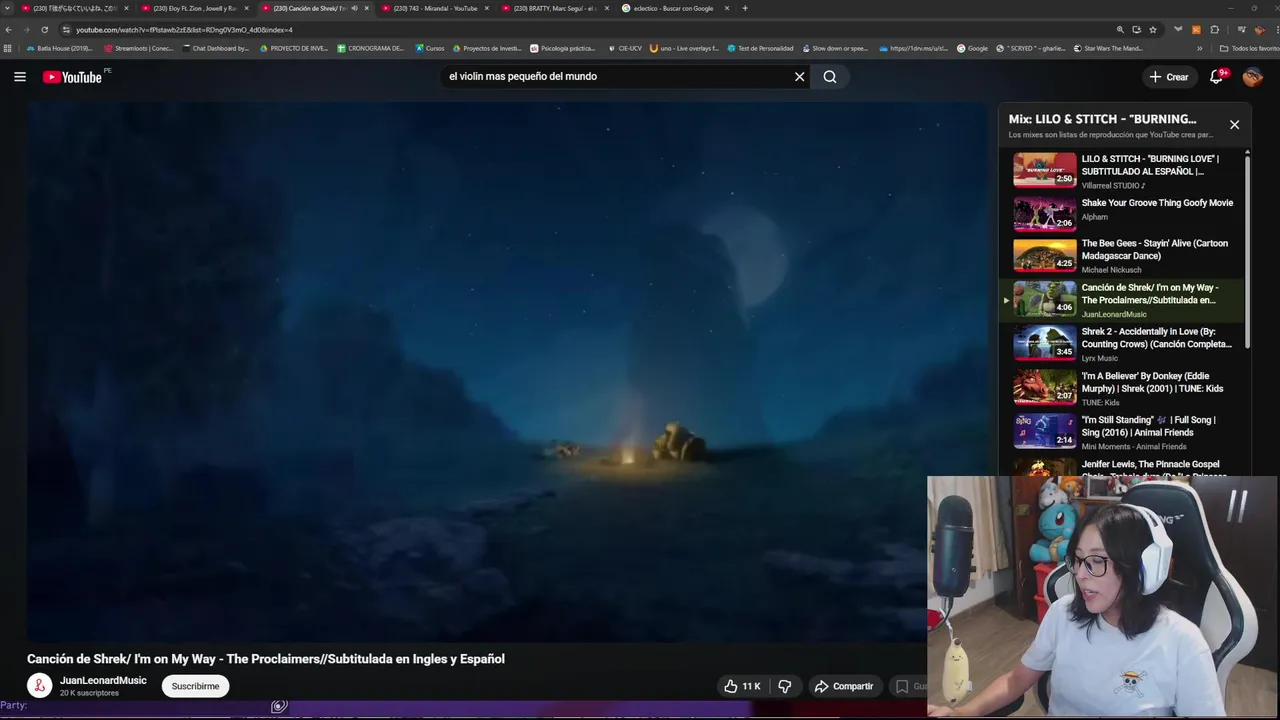Share the video with Compartir

pyautogui.click(x=844, y=686)
